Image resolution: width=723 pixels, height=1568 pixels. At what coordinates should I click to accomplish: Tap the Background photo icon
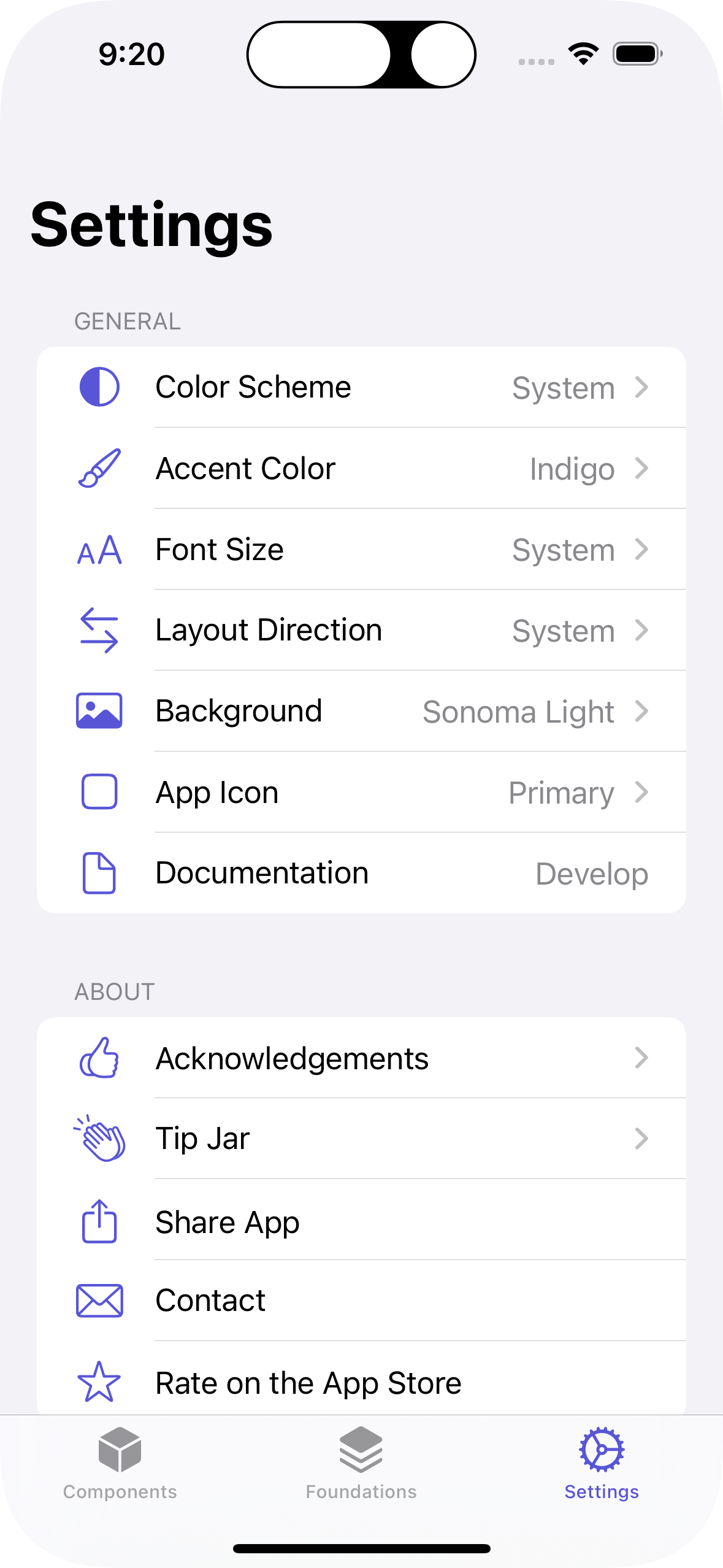point(99,711)
